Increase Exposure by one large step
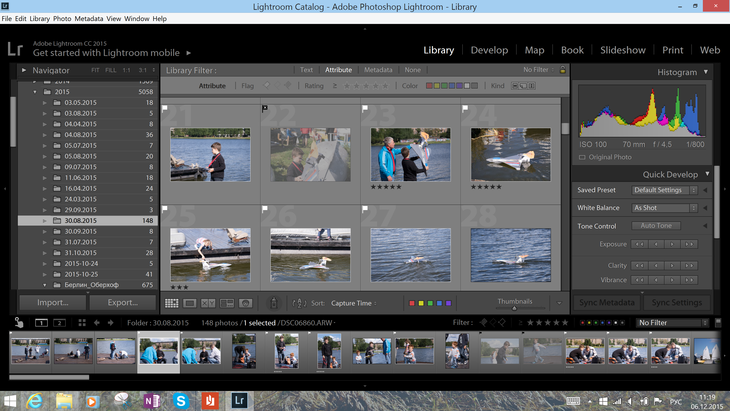Viewport: 730px width, 411px height. [689, 244]
